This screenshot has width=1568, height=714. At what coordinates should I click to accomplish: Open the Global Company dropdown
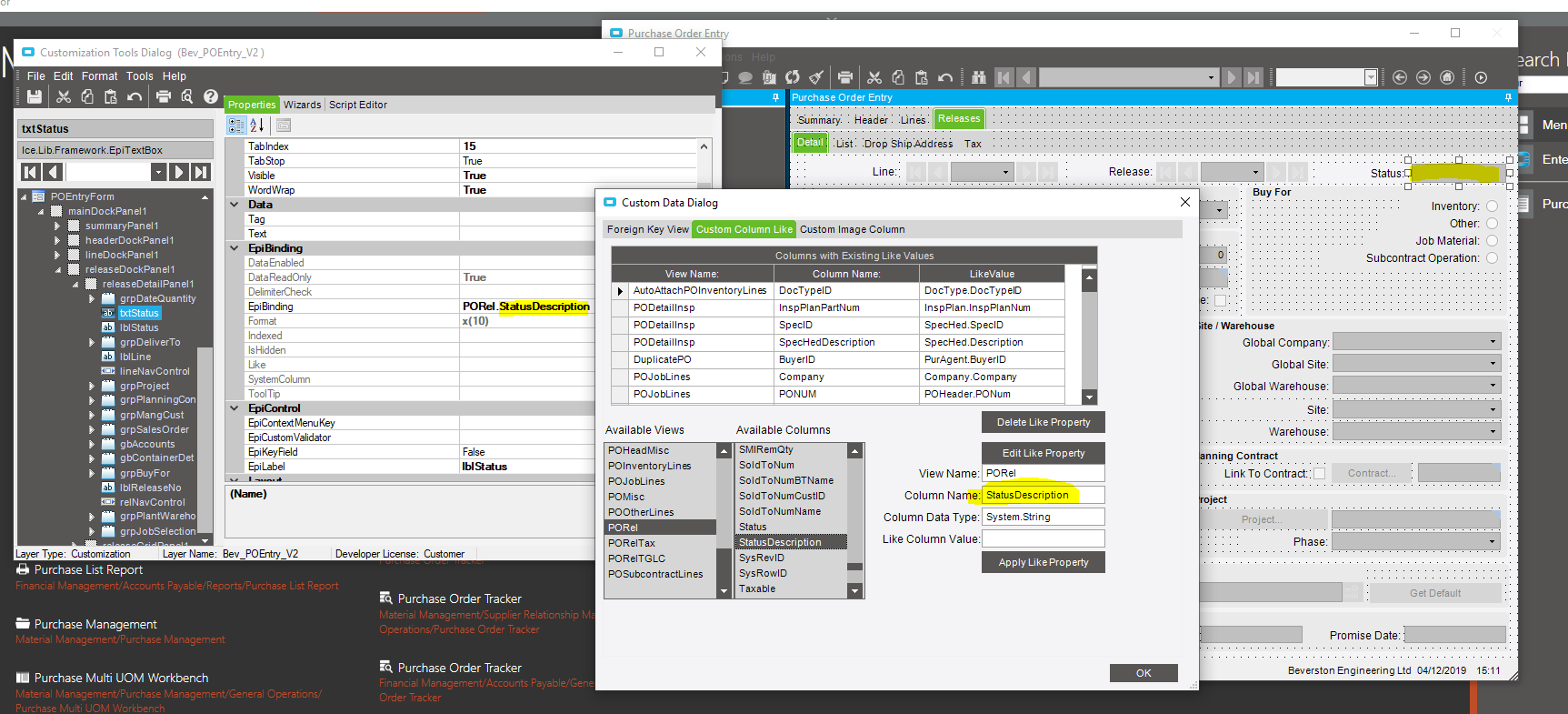pos(1493,342)
